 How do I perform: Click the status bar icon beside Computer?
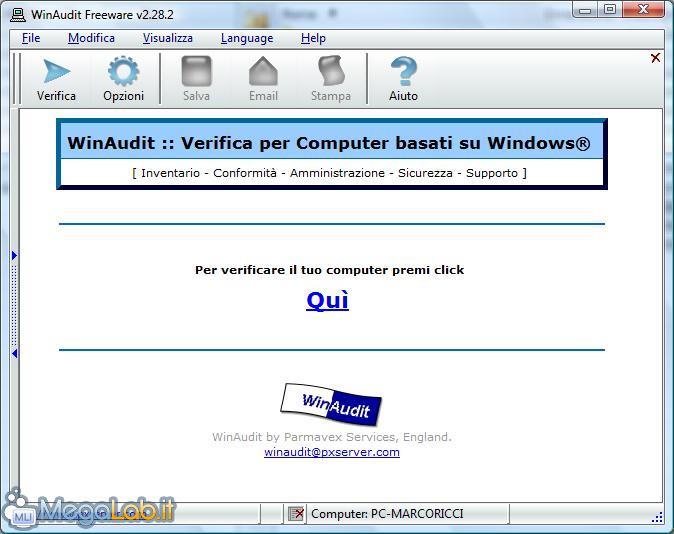pyautogui.click(x=296, y=513)
